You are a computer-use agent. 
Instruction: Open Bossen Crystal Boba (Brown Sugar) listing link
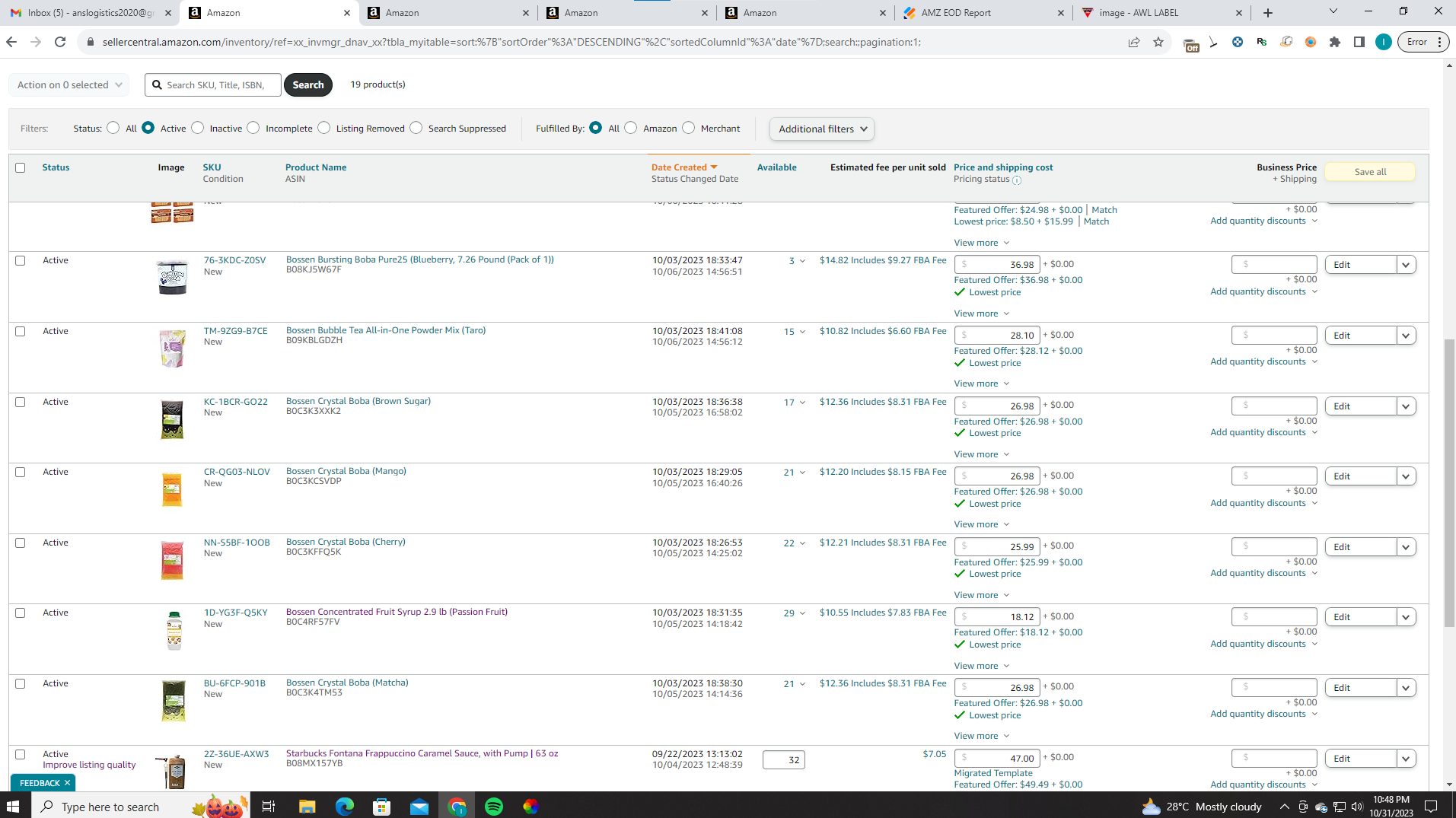pyautogui.click(x=358, y=401)
